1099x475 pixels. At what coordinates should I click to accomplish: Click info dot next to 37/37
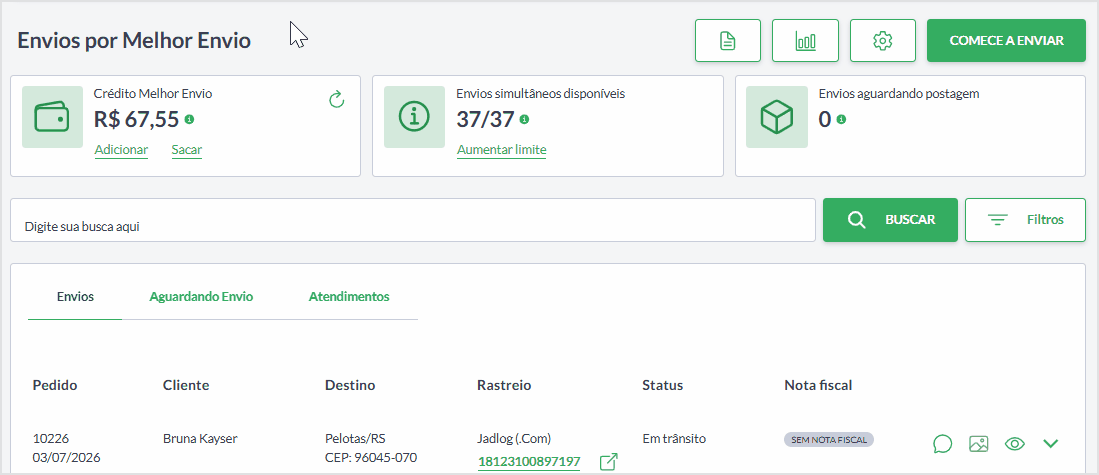pyautogui.click(x=524, y=119)
